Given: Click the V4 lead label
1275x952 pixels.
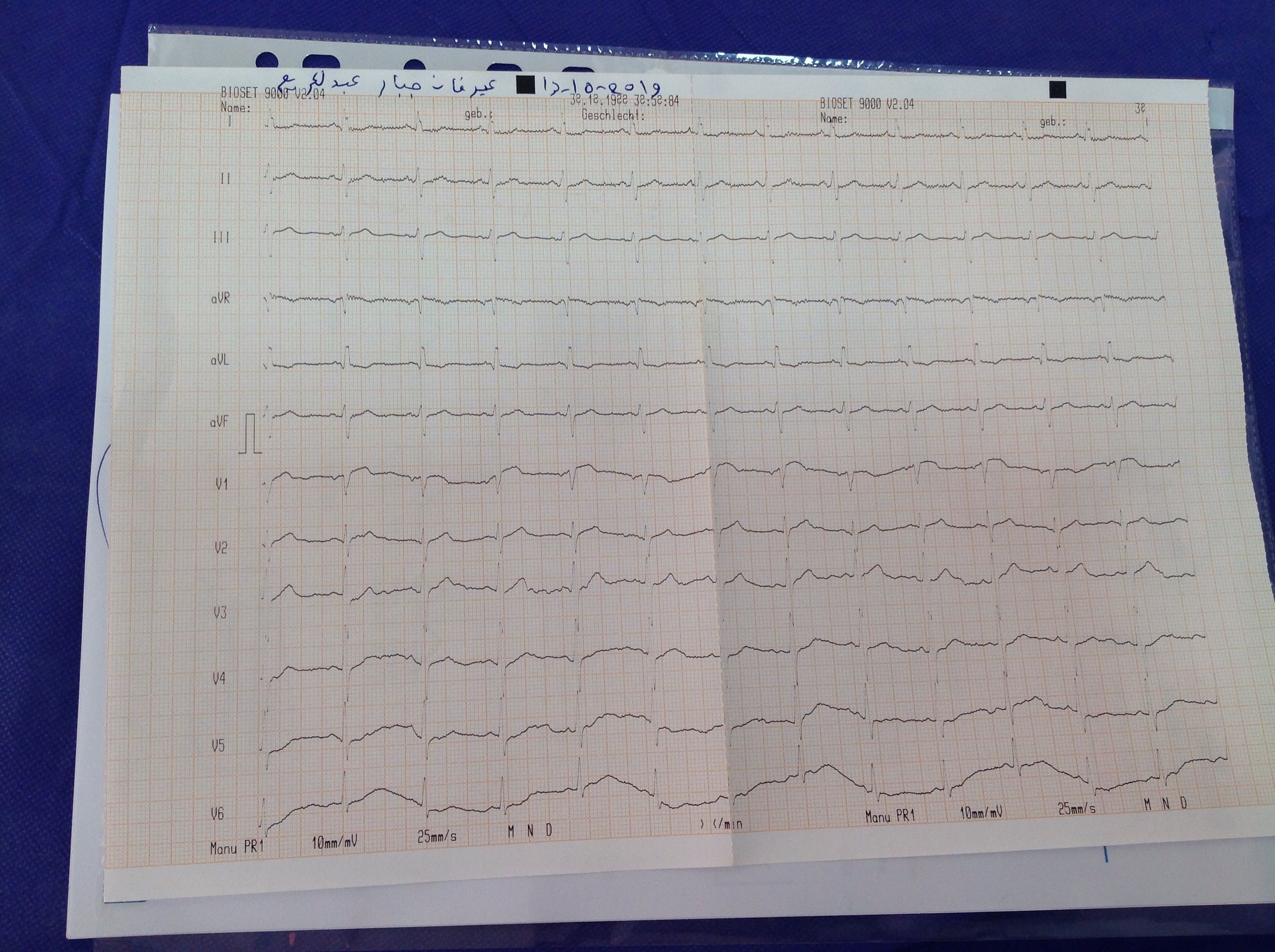Looking at the screenshot, I should point(219,679).
